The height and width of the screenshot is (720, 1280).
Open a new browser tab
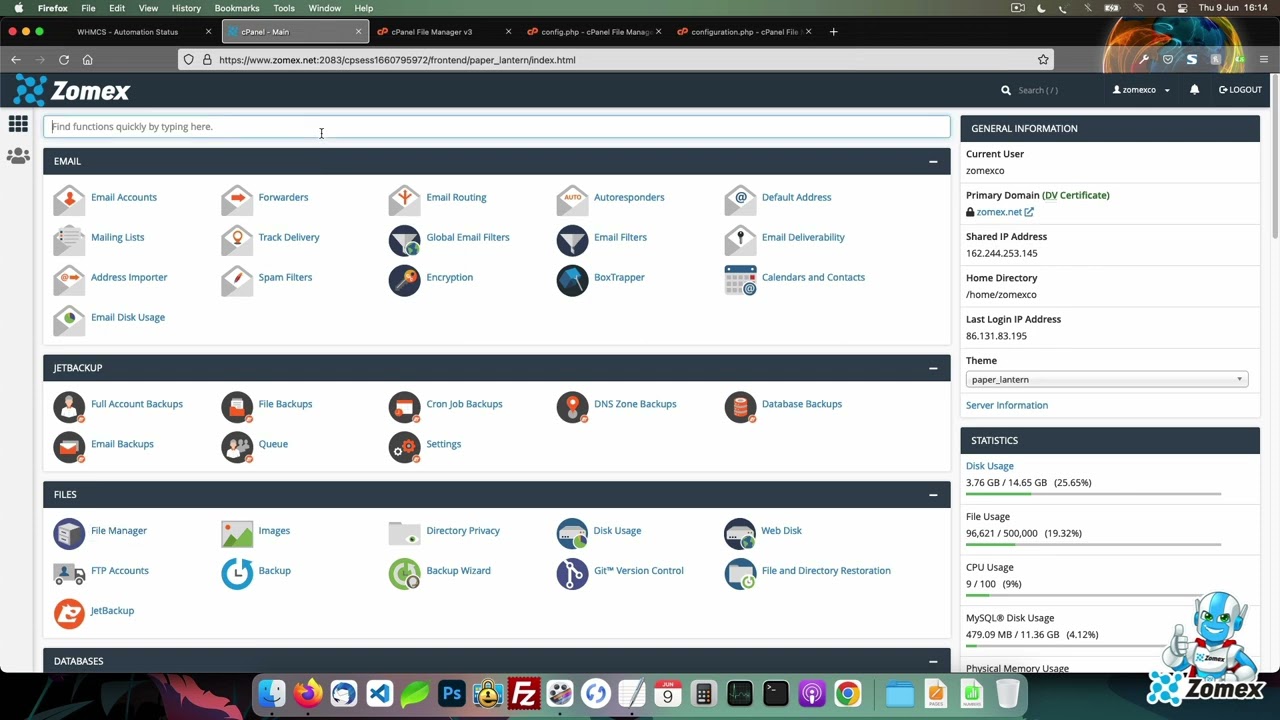click(x=834, y=32)
